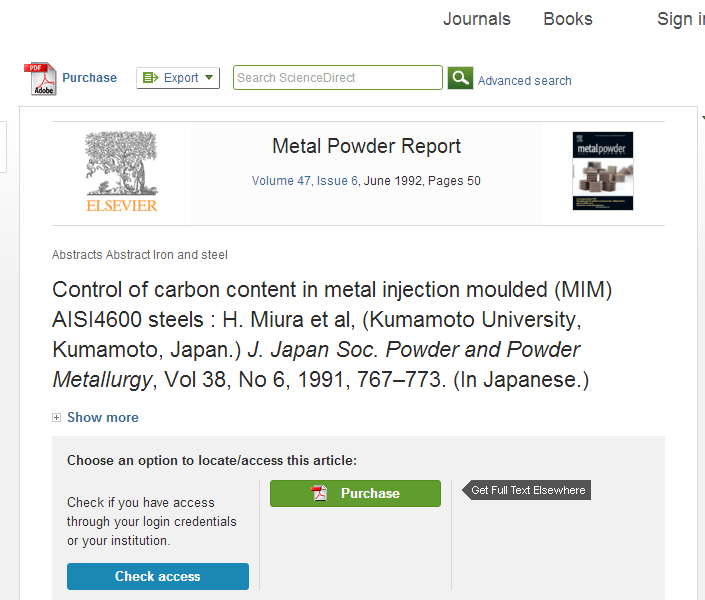Click the plus icon beside Show more
Image resolution: width=705 pixels, height=600 pixels.
[x=57, y=418]
